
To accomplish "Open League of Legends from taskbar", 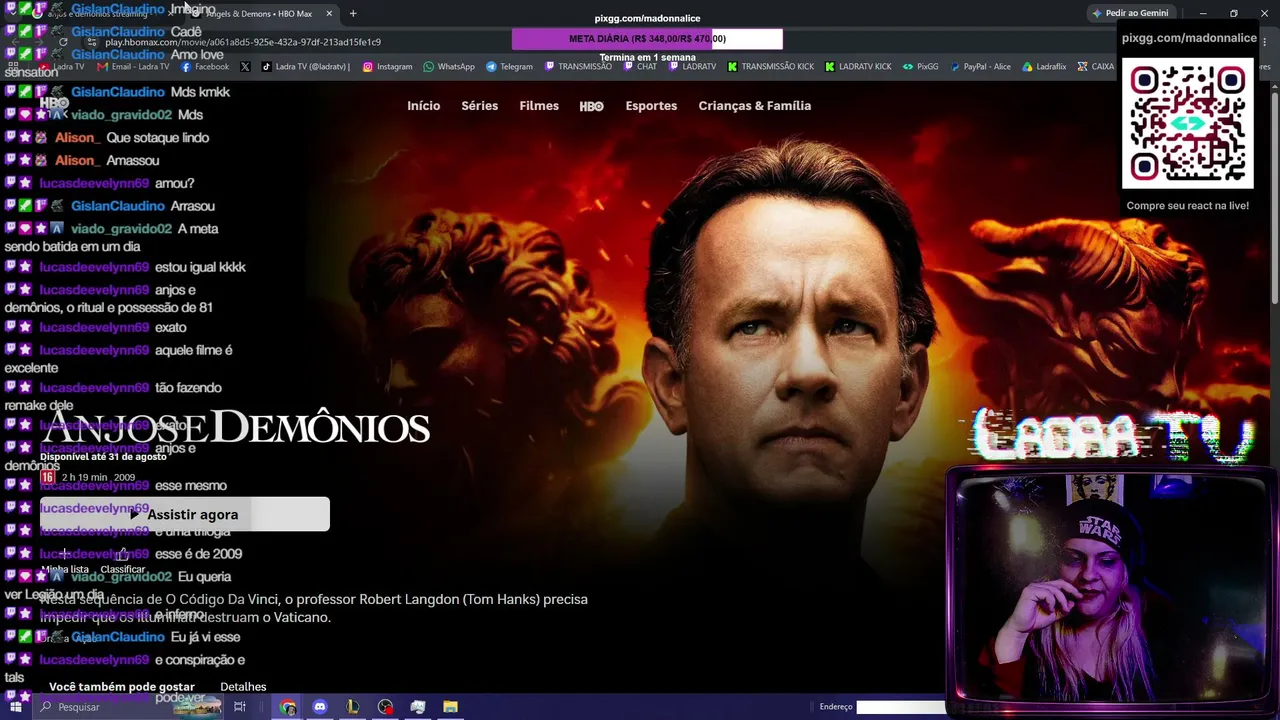I will [x=352, y=707].
